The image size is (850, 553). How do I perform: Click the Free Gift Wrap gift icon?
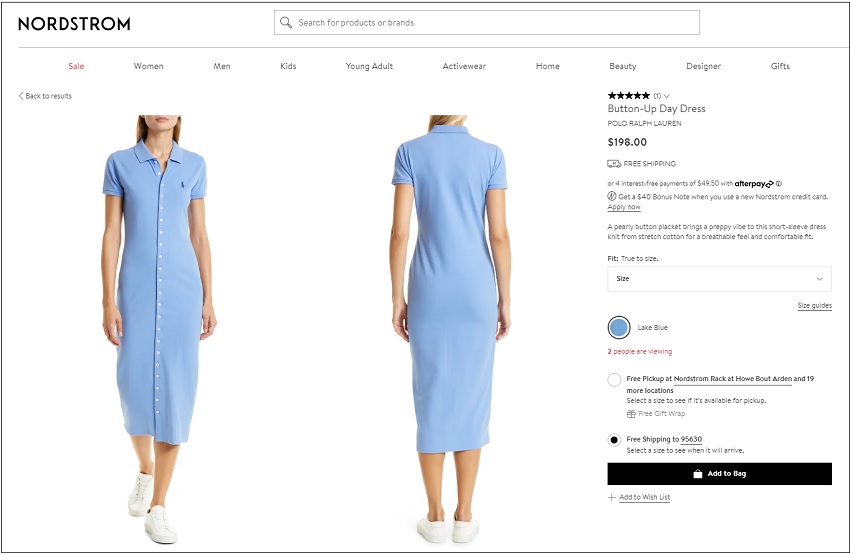(x=631, y=414)
